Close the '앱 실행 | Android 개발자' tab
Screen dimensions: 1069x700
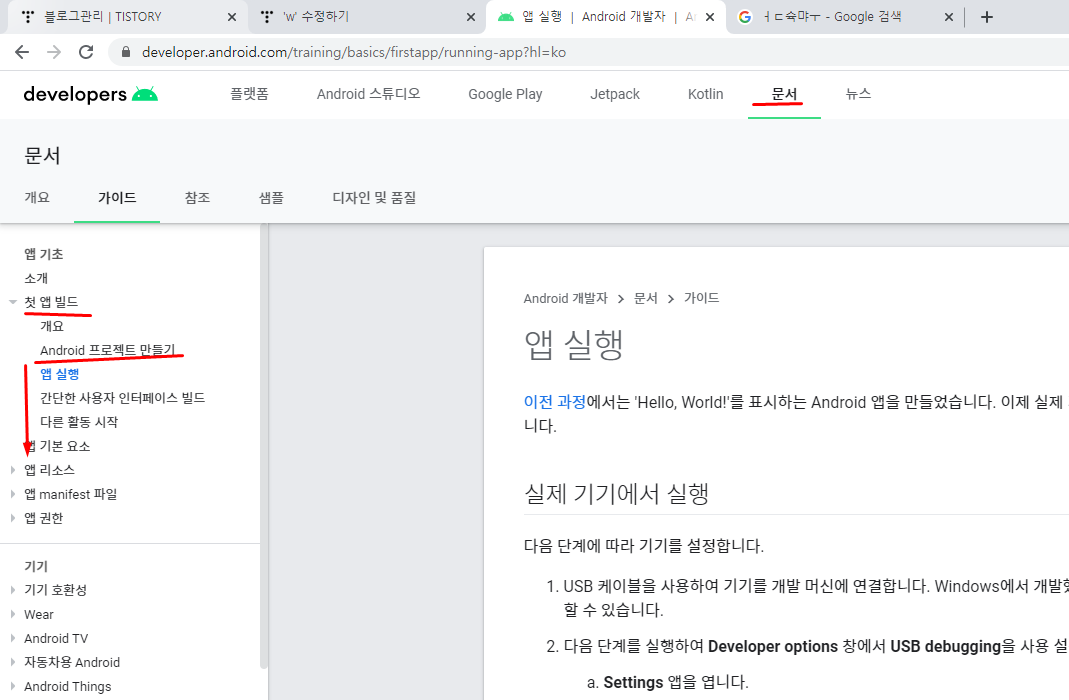(710, 17)
